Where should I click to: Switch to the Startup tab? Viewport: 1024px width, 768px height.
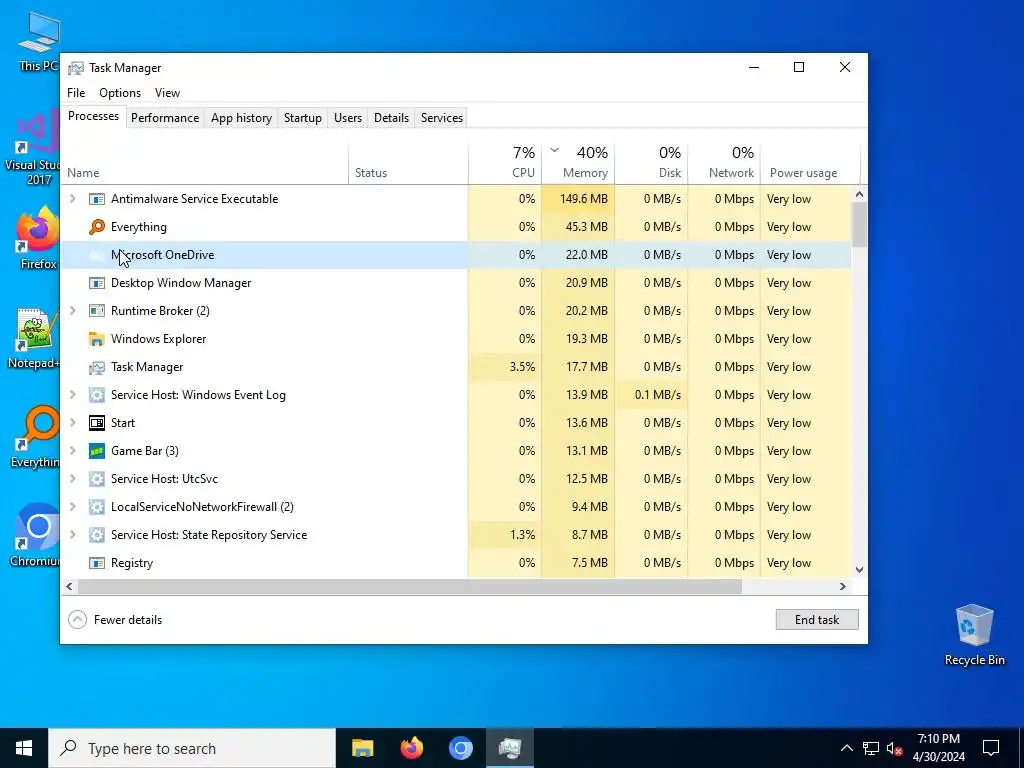click(x=302, y=118)
